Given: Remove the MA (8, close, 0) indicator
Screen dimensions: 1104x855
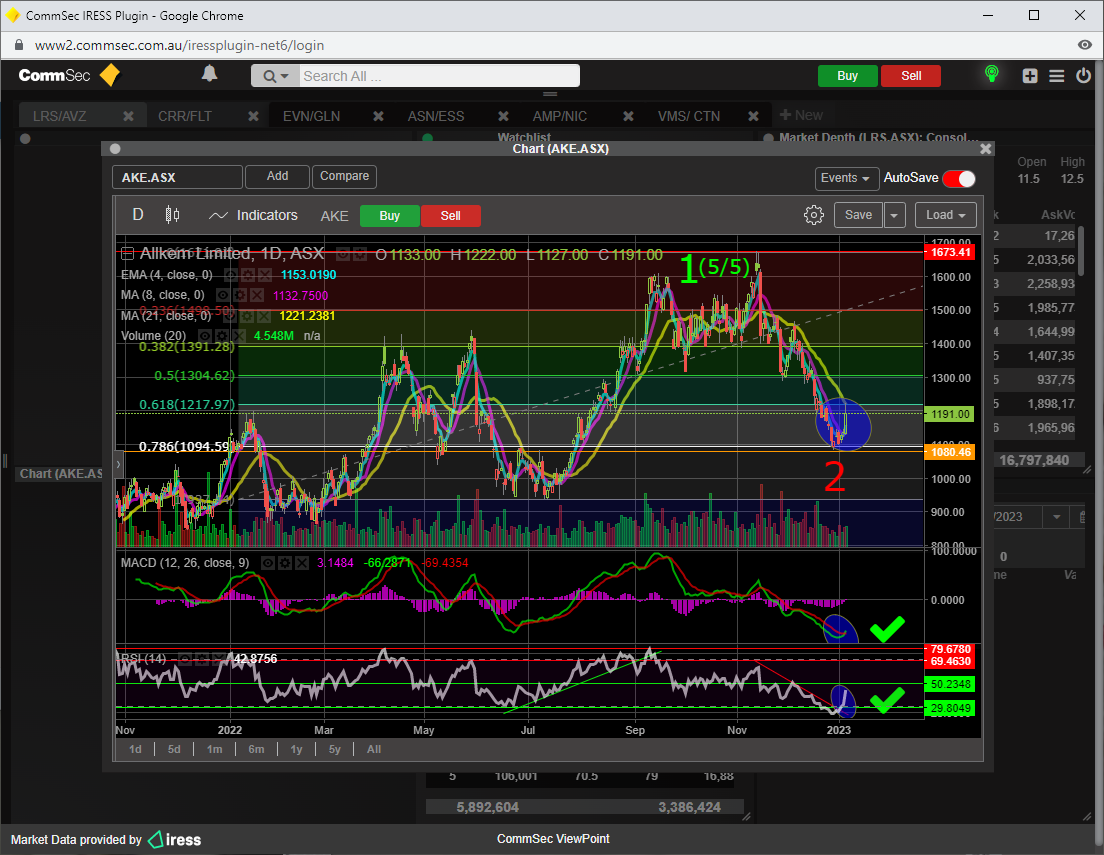Looking at the screenshot, I should 256,295.
